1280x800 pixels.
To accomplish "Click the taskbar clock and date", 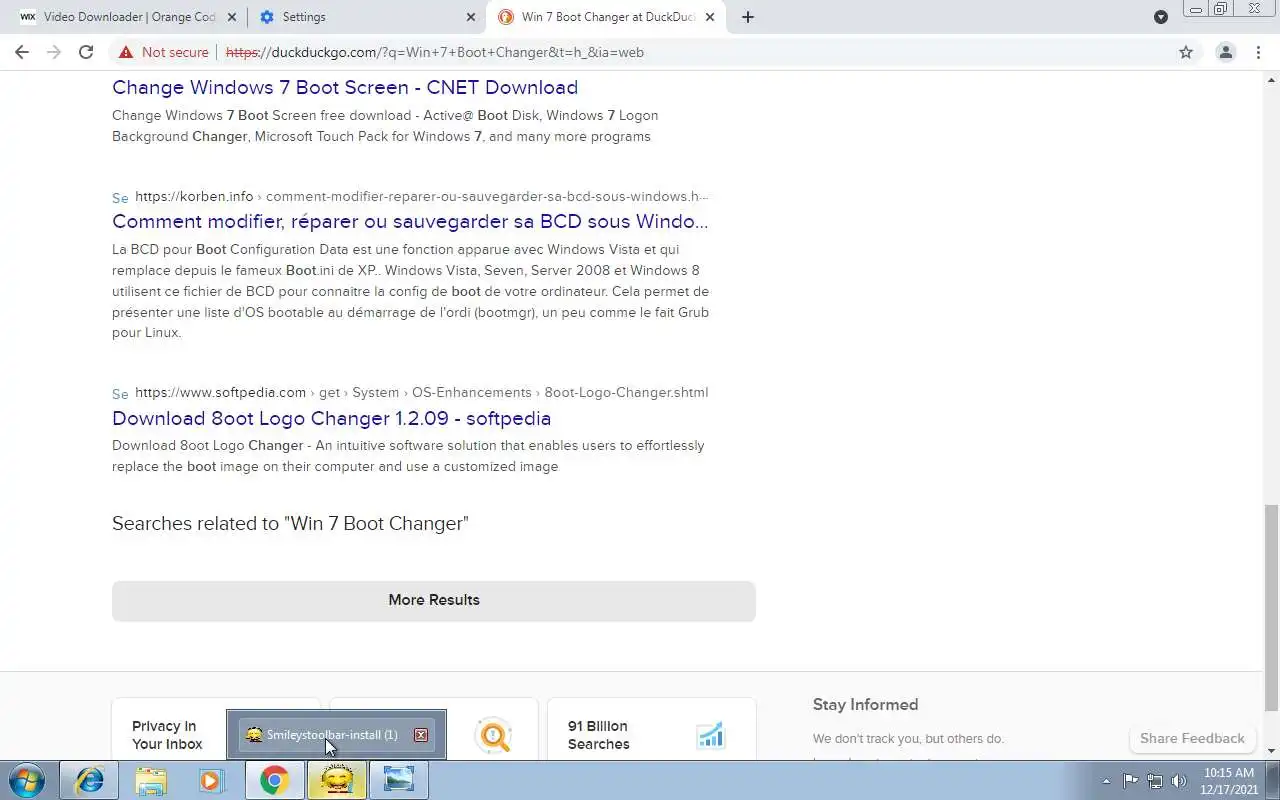I will click(x=1228, y=781).
